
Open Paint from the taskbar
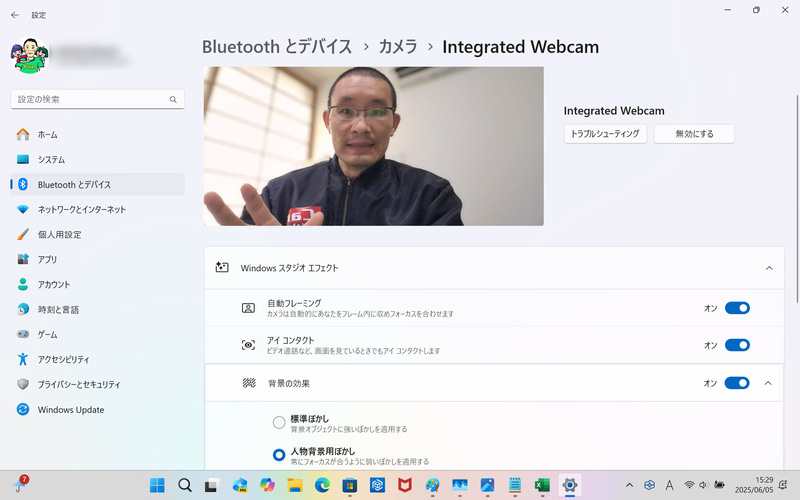432,485
